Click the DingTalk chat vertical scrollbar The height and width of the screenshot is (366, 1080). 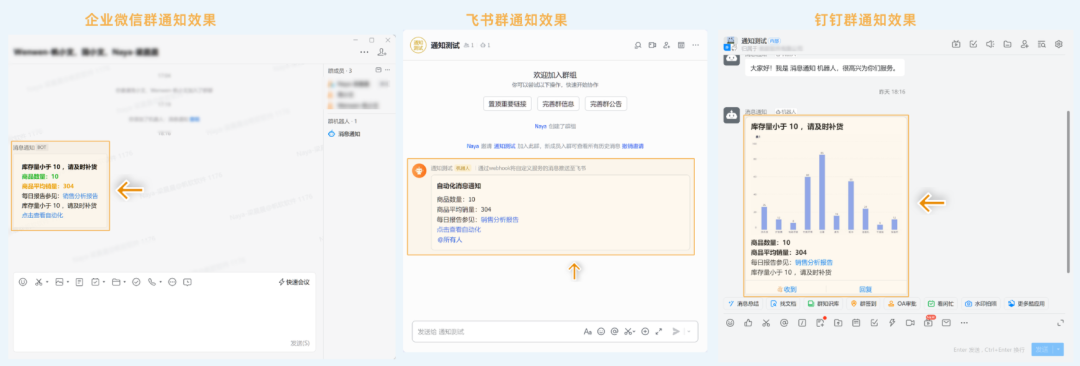pyautogui.click(x=1069, y=193)
